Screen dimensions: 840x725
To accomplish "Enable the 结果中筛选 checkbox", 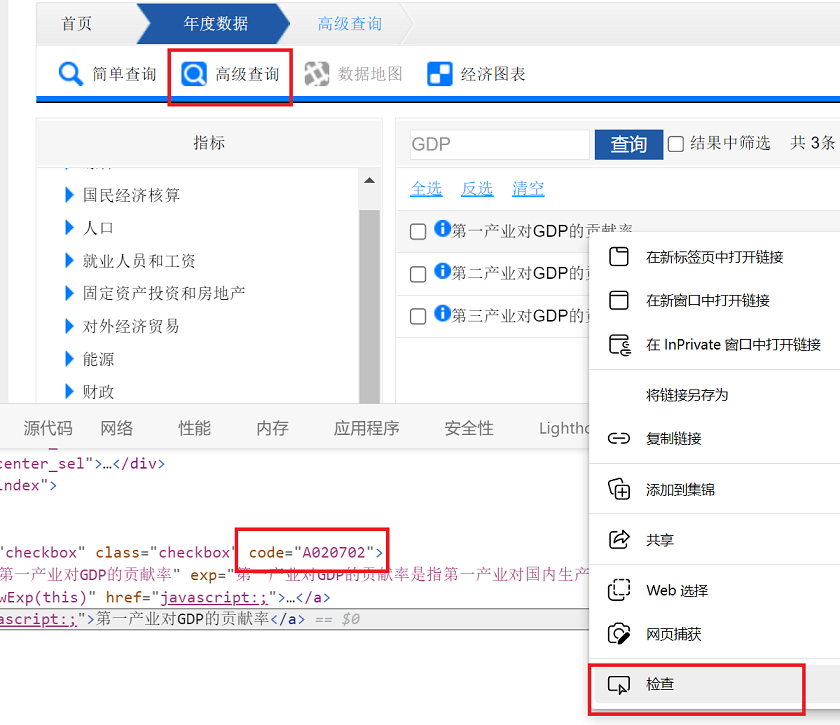I will click(676, 144).
